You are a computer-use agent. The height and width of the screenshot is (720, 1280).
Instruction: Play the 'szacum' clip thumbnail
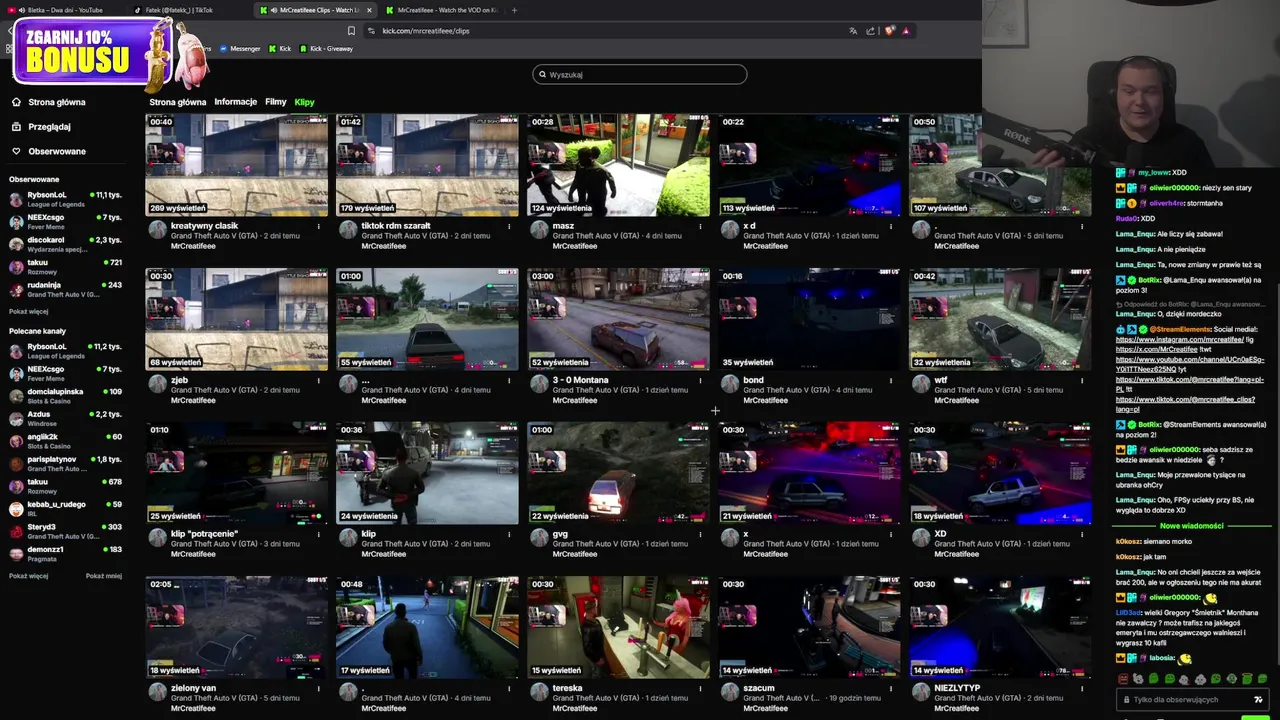(809, 627)
